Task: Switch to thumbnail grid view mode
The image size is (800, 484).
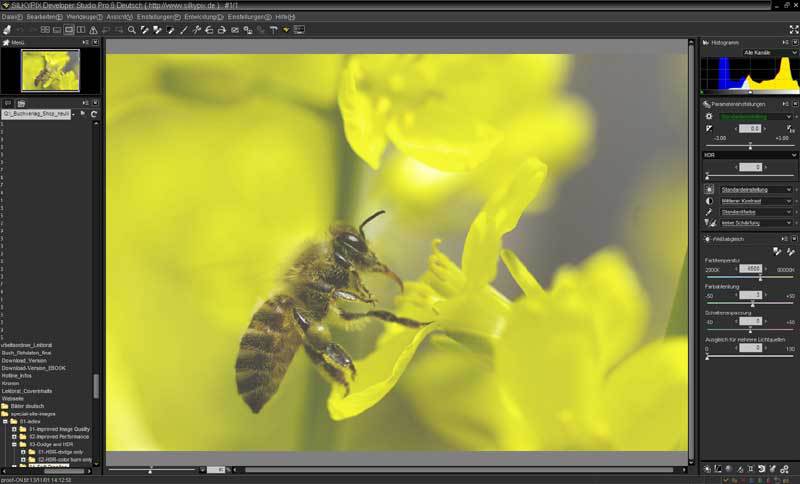Action: point(45,30)
